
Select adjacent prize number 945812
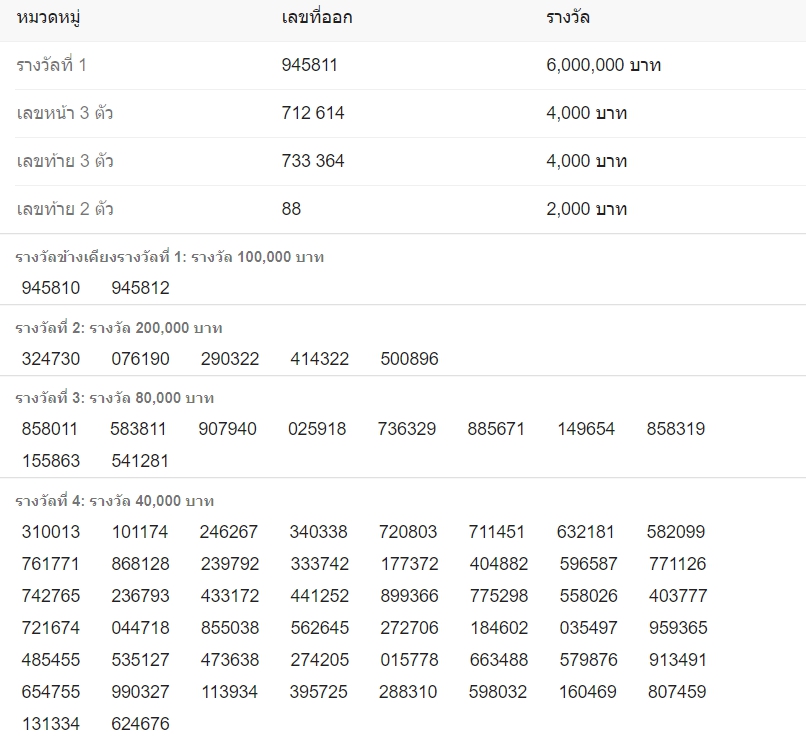click(140, 288)
